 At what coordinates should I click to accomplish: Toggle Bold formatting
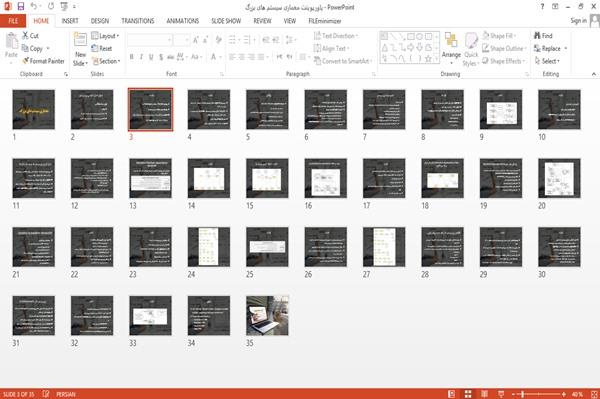pos(132,57)
